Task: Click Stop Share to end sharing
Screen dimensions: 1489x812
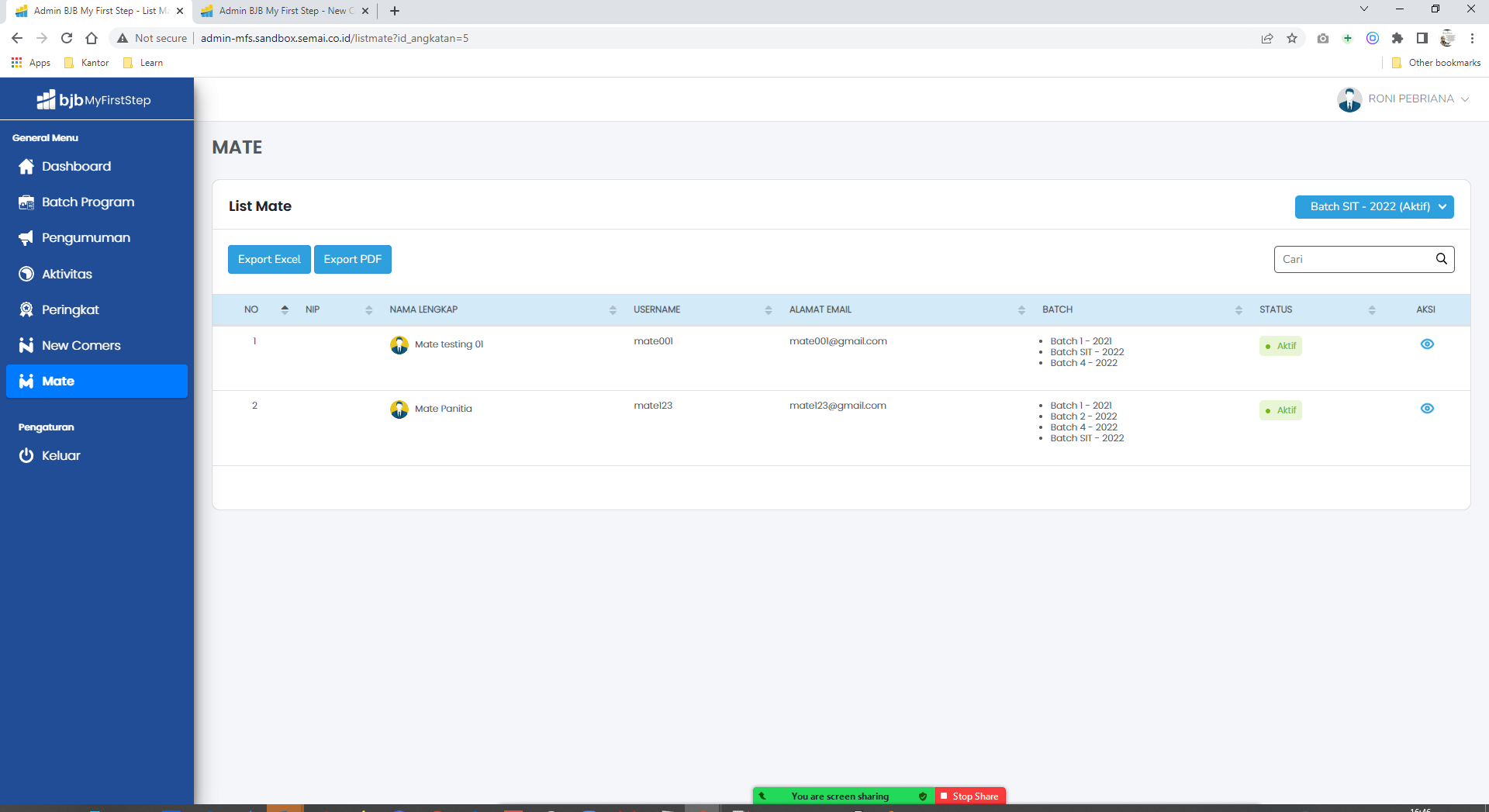Action: pos(970,796)
